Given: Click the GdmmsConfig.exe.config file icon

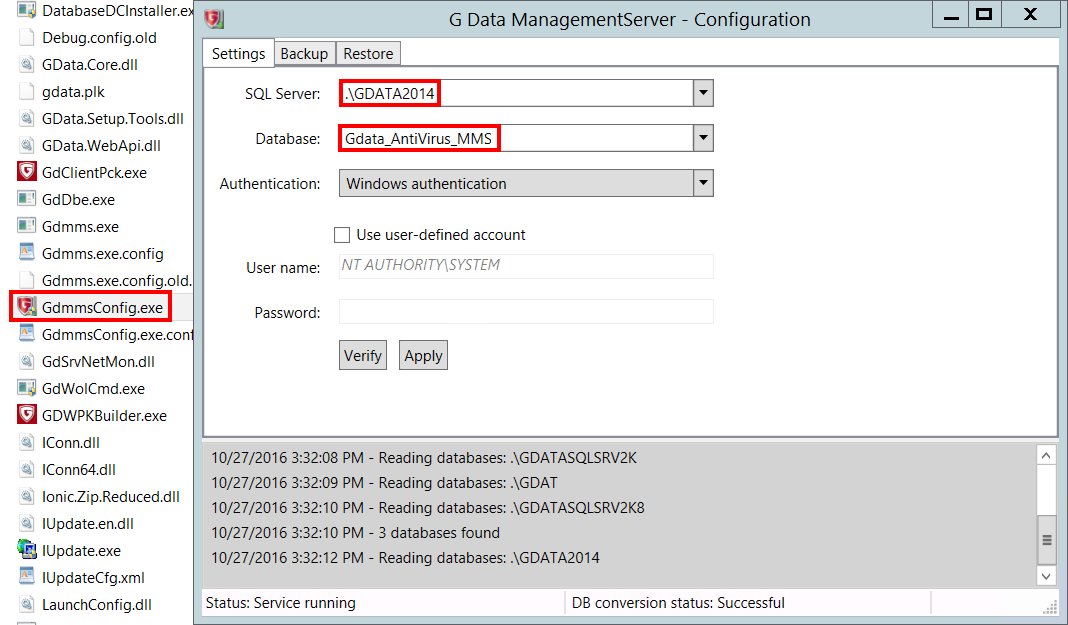Looking at the screenshot, I should (x=27, y=334).
